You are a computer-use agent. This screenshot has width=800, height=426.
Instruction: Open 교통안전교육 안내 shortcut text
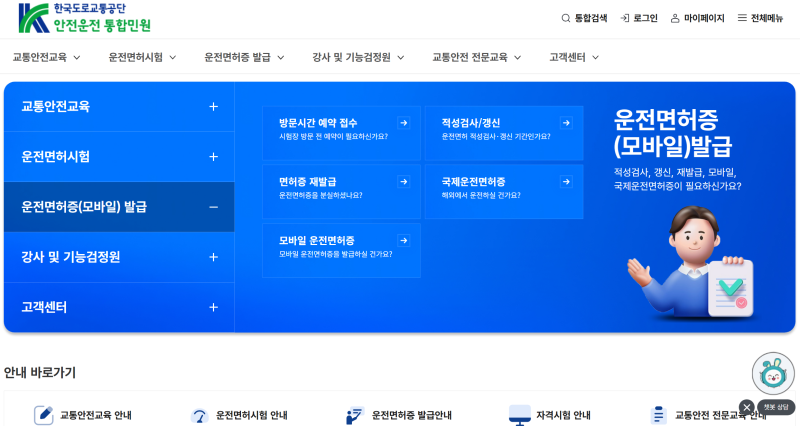click(96, 415)
